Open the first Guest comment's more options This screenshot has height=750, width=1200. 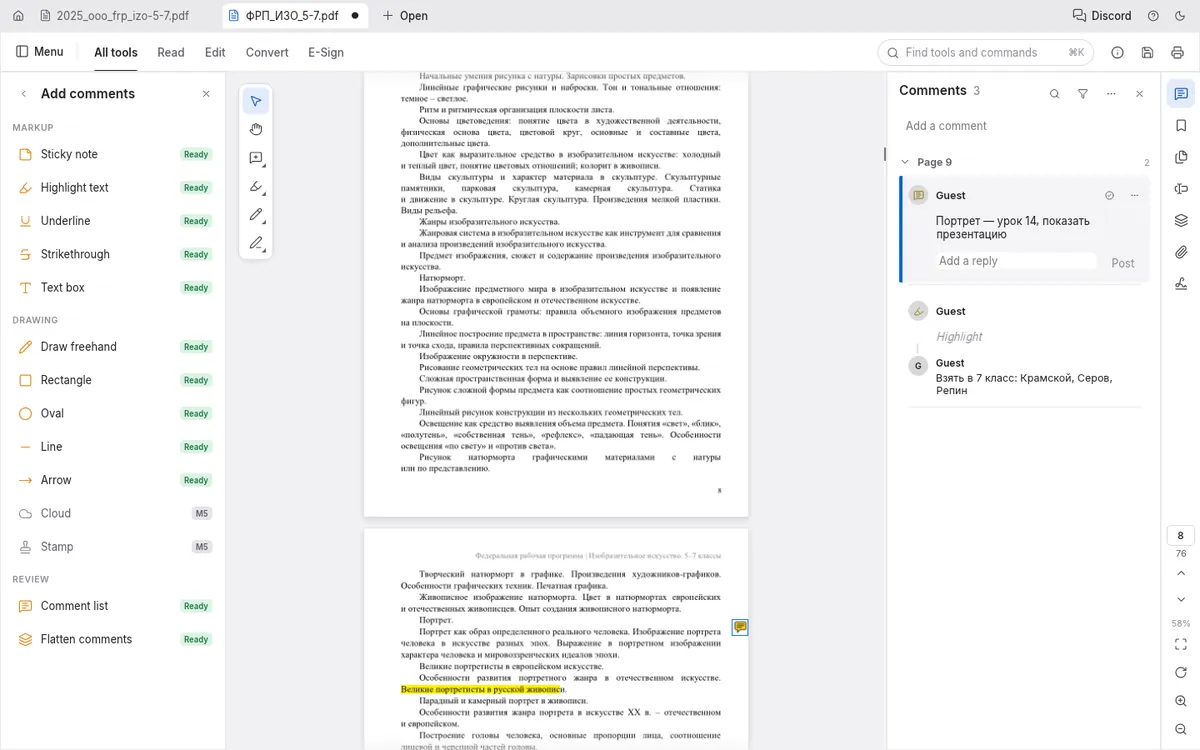[x=1134, y=195]
